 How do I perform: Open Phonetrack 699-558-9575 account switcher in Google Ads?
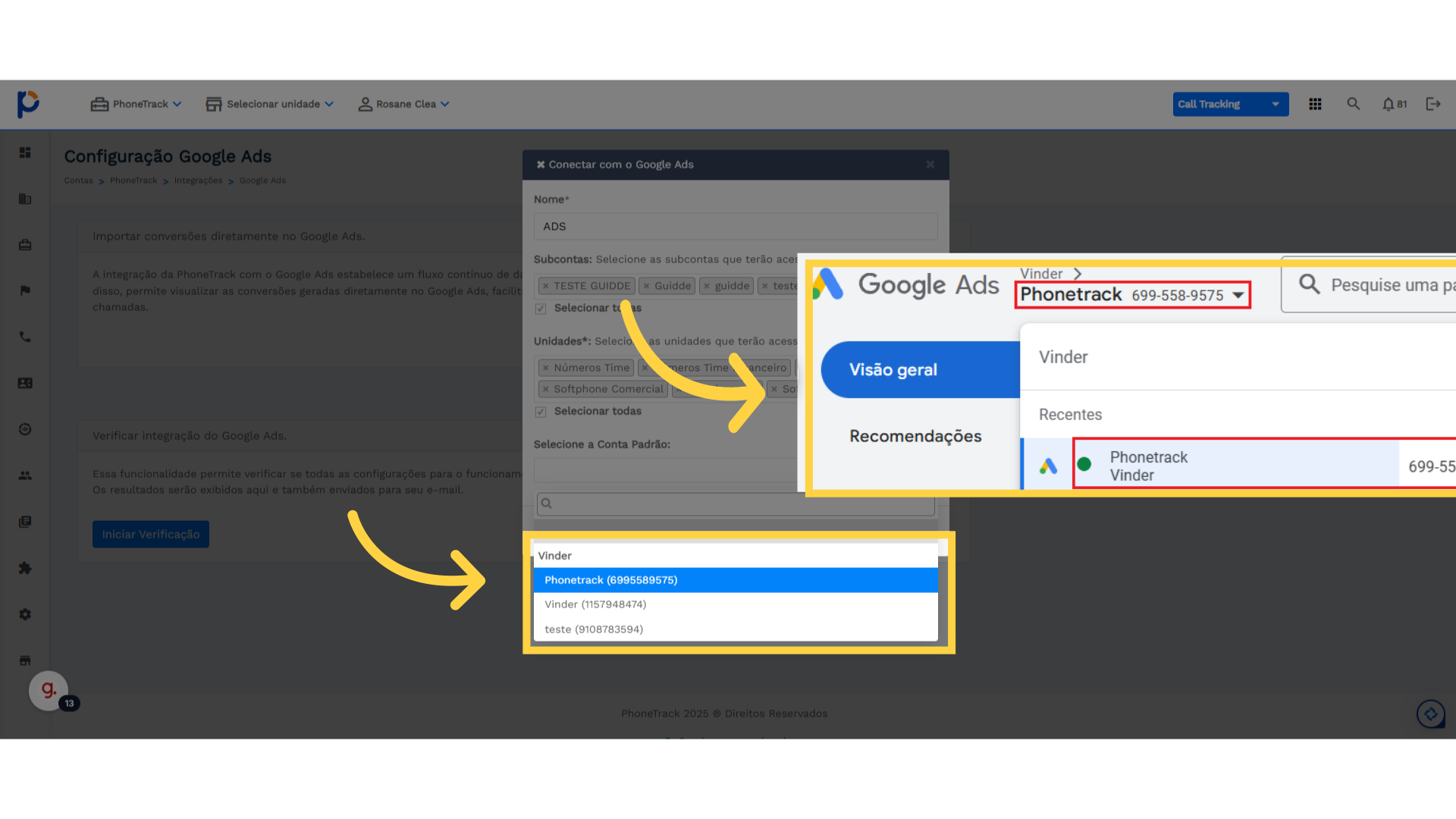[1133, 294]
